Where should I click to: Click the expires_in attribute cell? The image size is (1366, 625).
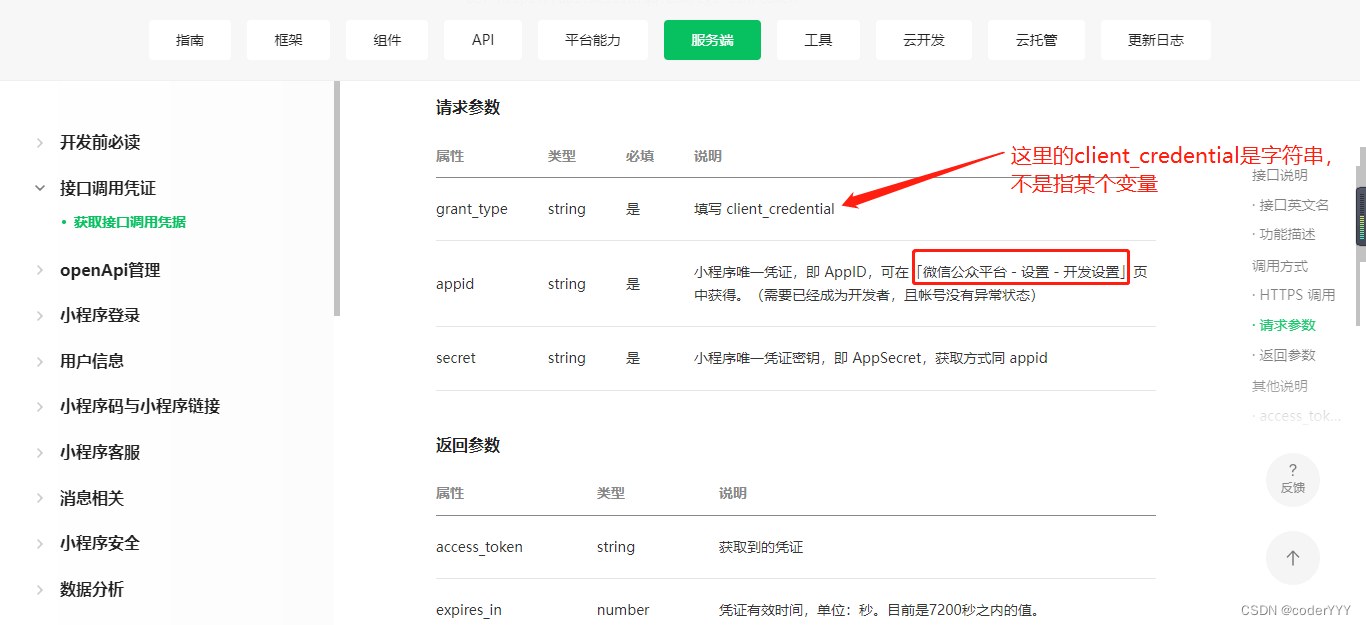(x=469, y=610)
